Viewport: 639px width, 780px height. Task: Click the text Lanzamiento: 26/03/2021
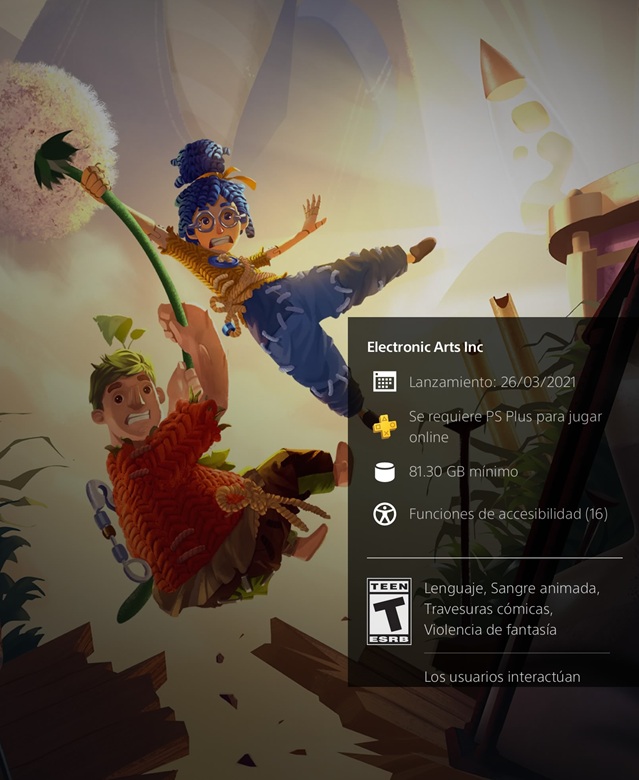coord(492,382)
